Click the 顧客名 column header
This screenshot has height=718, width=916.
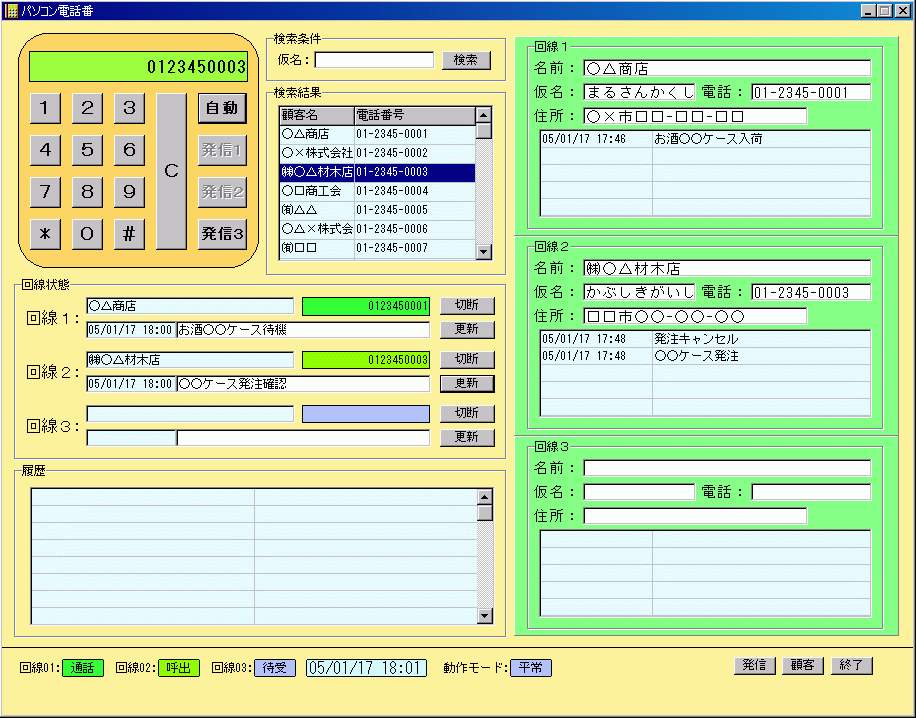[317, 115]
